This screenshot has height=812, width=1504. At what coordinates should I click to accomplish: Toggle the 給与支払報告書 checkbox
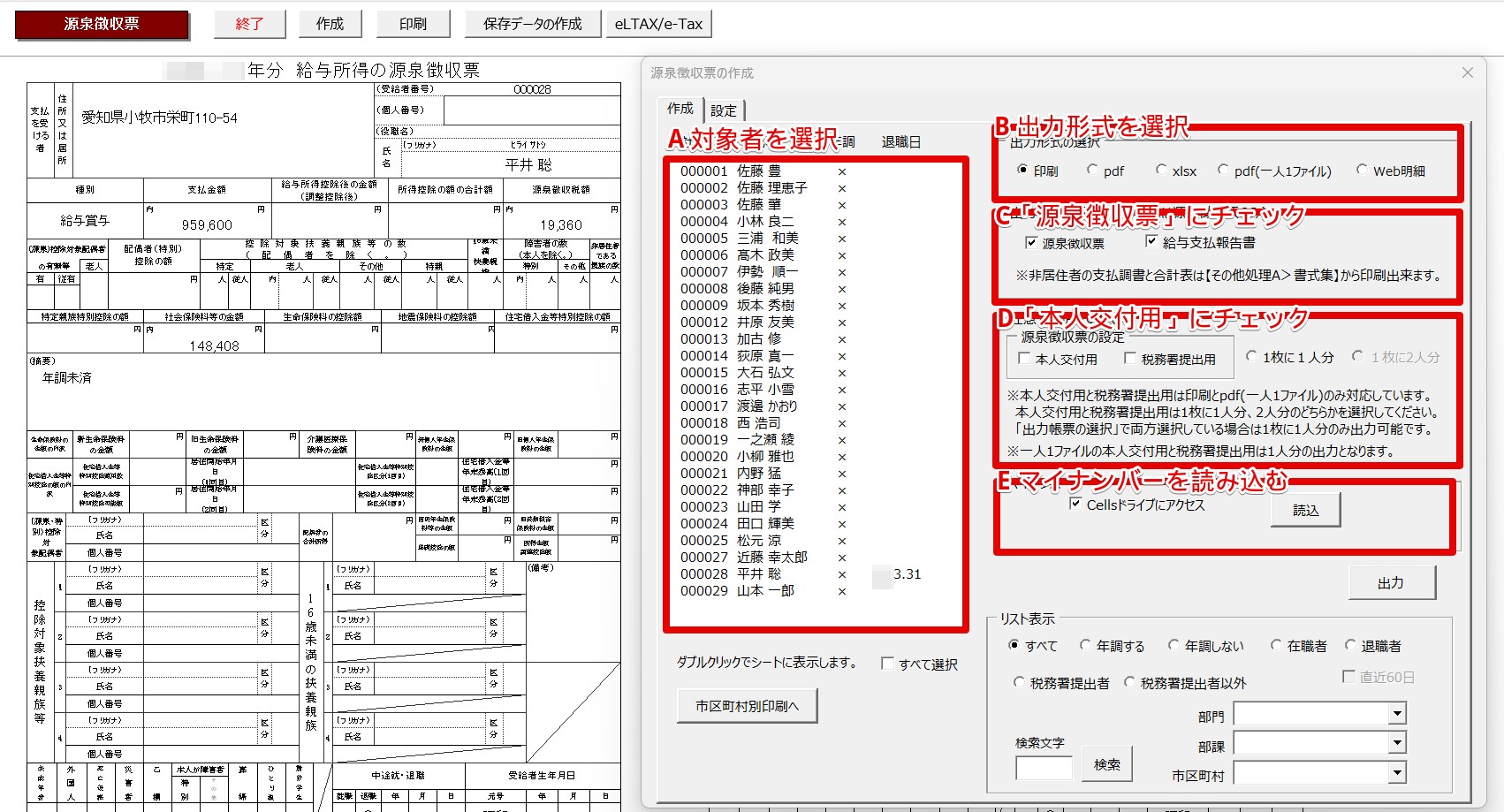(1151, 241)
